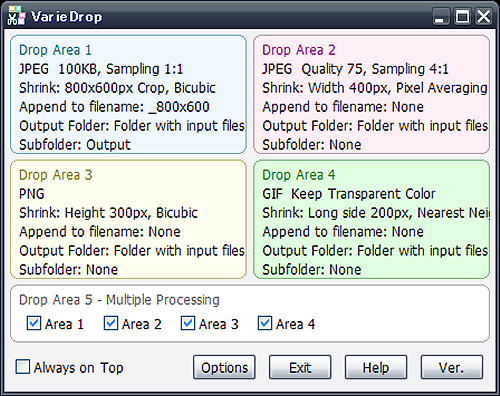Open Help
The image size is (500, 396).
pyautogui.click(x=376, y=367)
